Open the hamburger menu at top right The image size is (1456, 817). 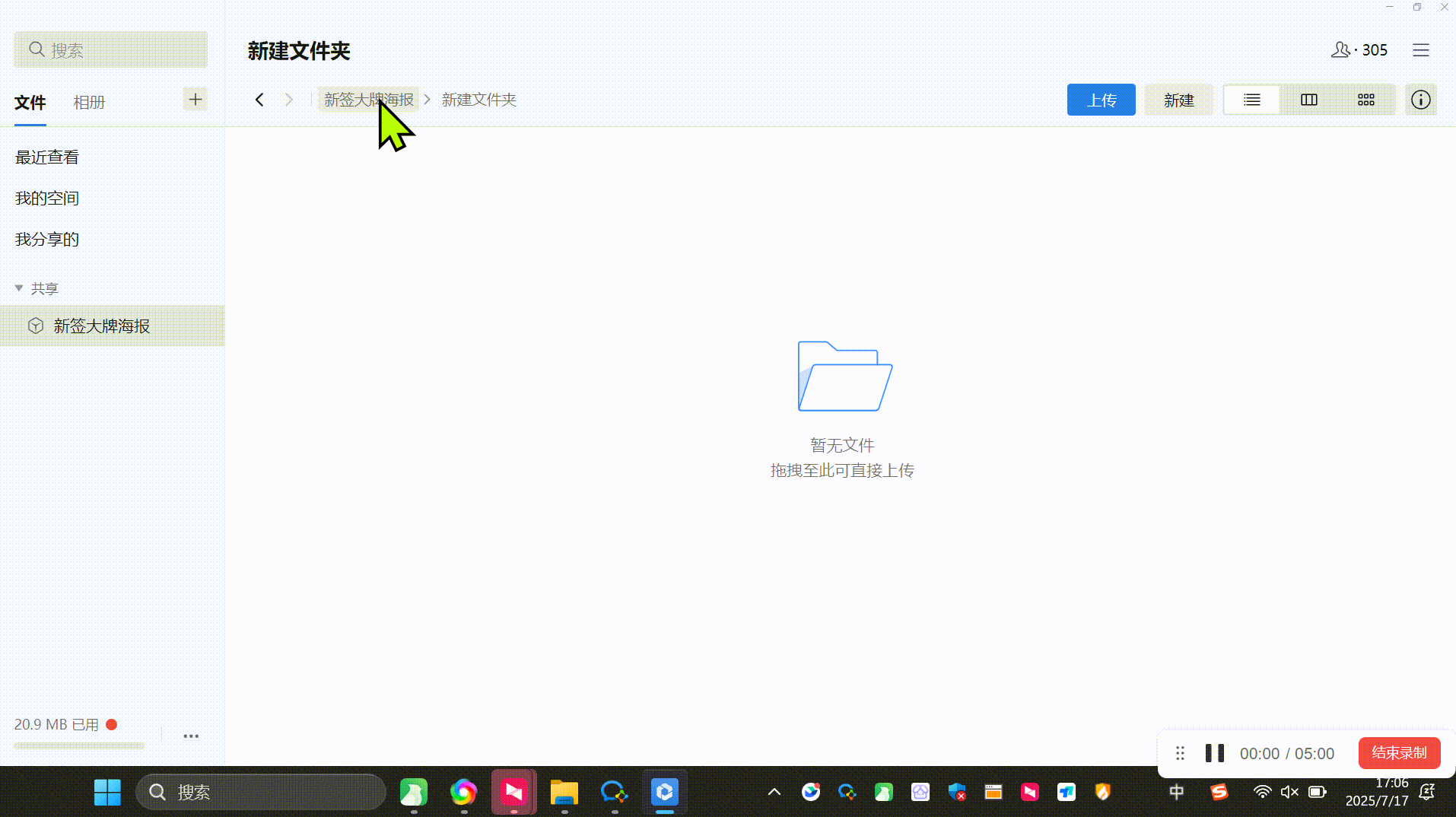[x=1420, y=50]
